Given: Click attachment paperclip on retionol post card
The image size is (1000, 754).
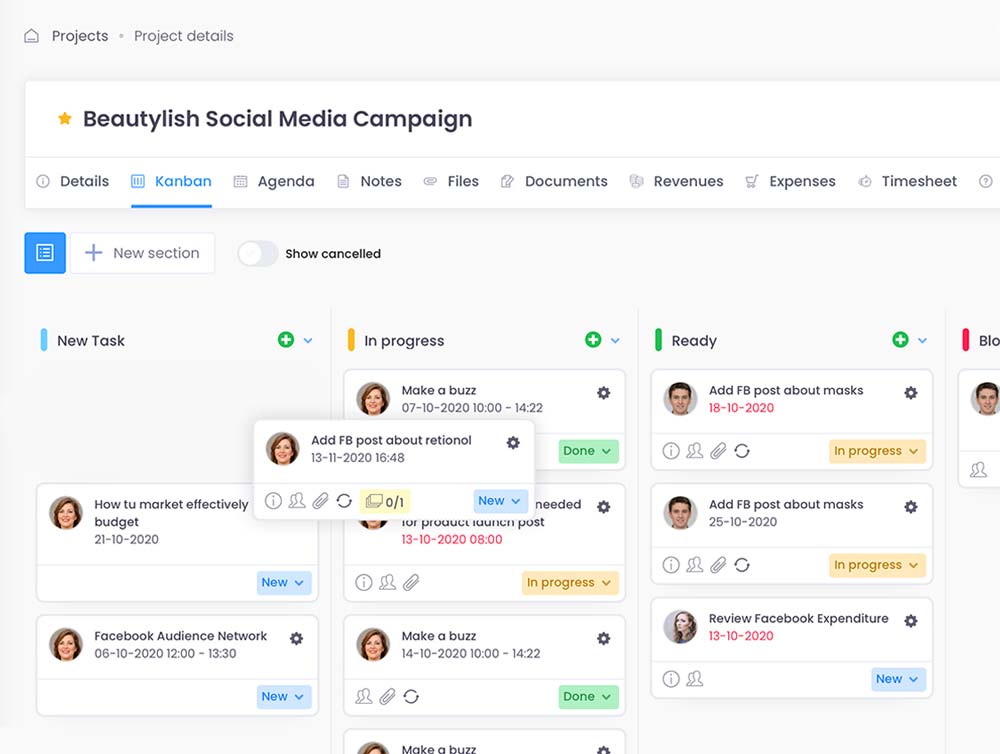Looking at the screenshot, I should [320, 501].
